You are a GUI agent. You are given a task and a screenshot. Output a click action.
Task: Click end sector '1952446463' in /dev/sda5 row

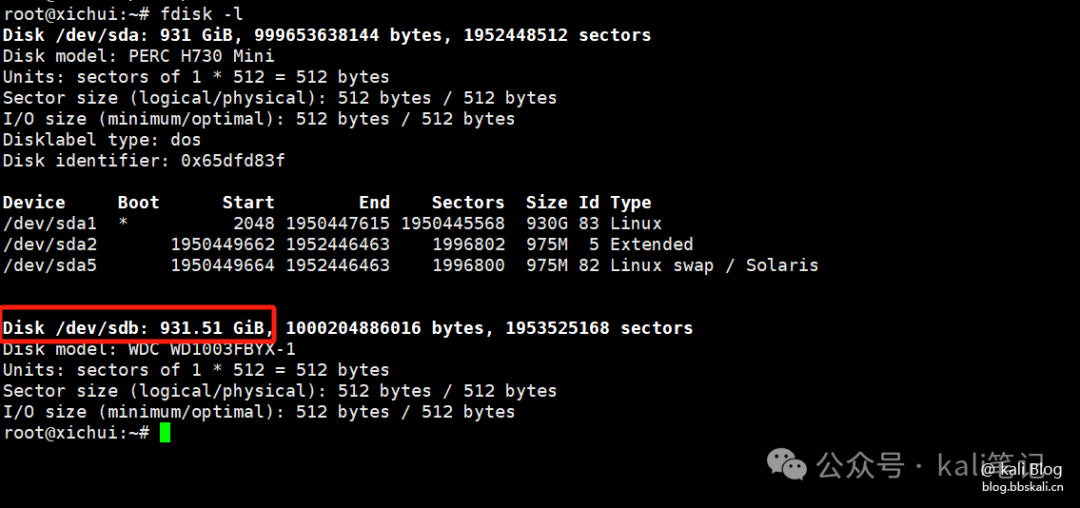tap(338, 266)
